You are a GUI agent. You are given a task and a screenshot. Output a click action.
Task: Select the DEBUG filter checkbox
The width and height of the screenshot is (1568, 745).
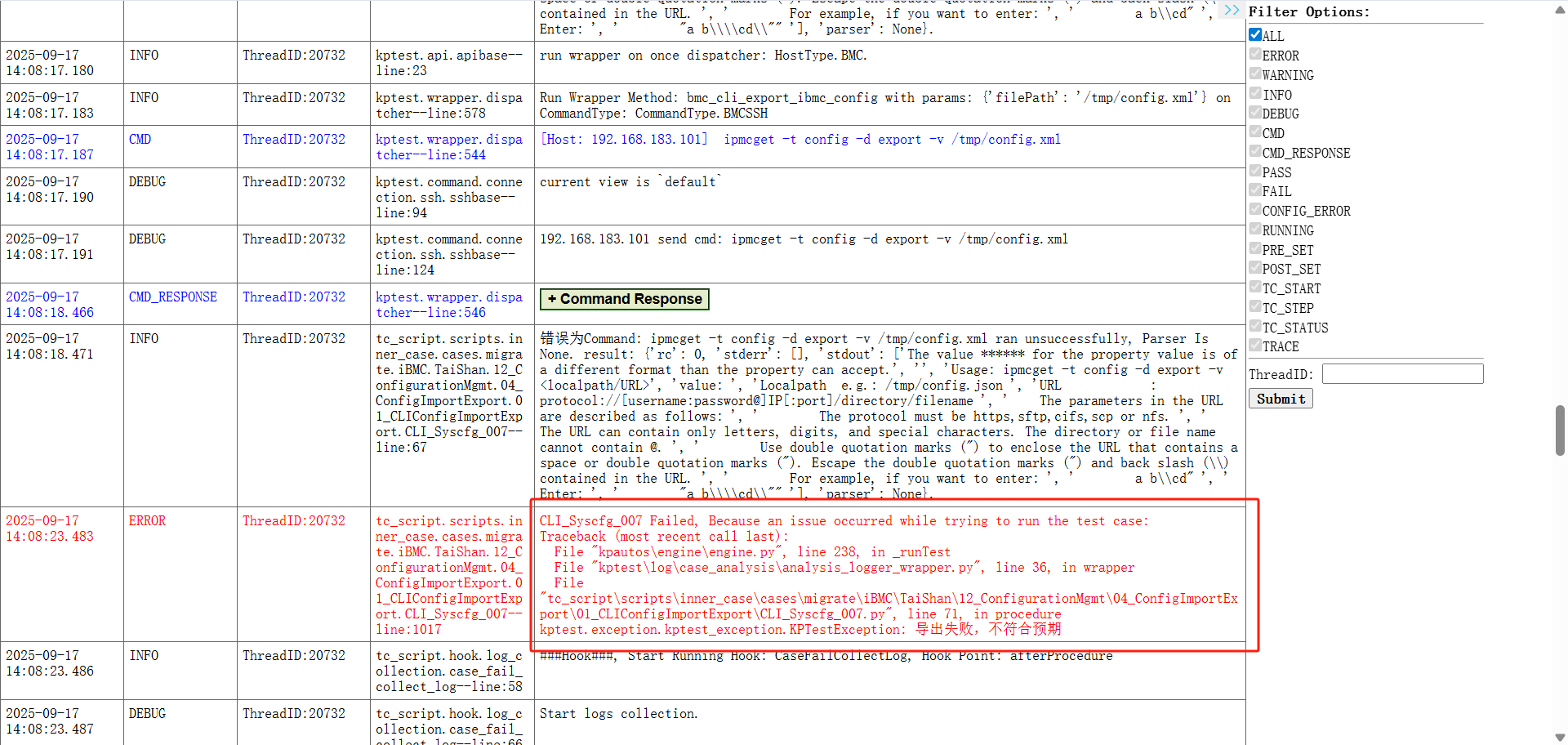1255,113
